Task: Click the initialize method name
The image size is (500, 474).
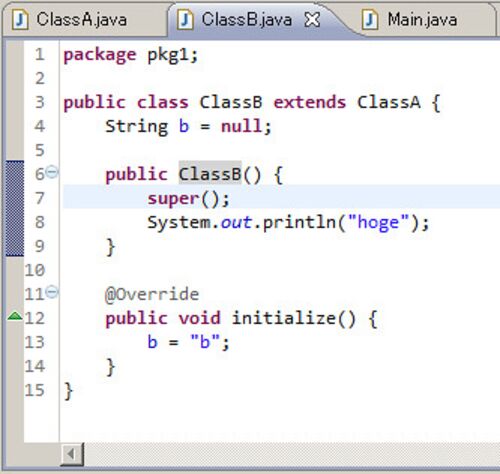Action: point(284,318)
